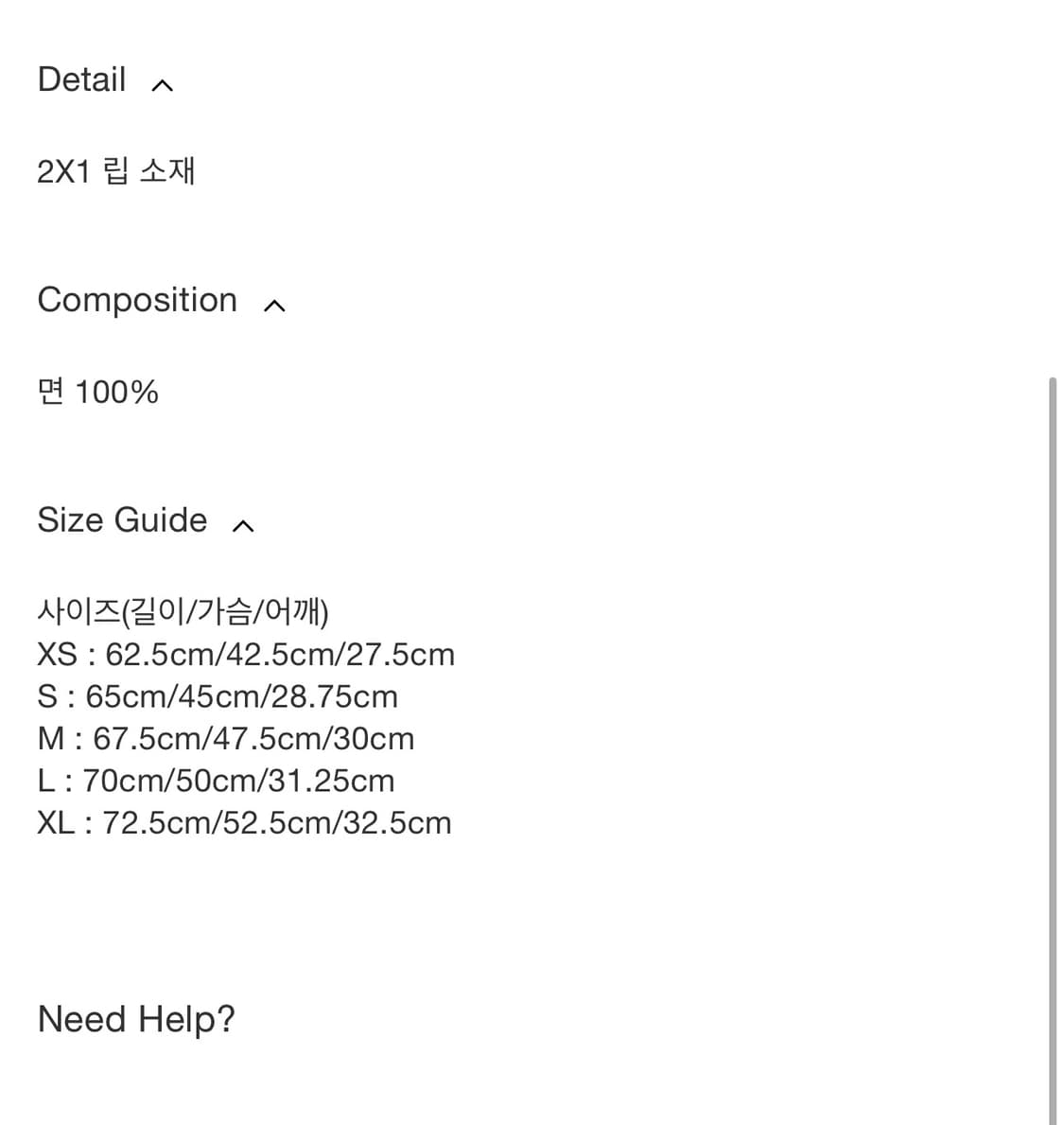Click the 32.5cm shoulder value for XL

[x=397, y=823]
